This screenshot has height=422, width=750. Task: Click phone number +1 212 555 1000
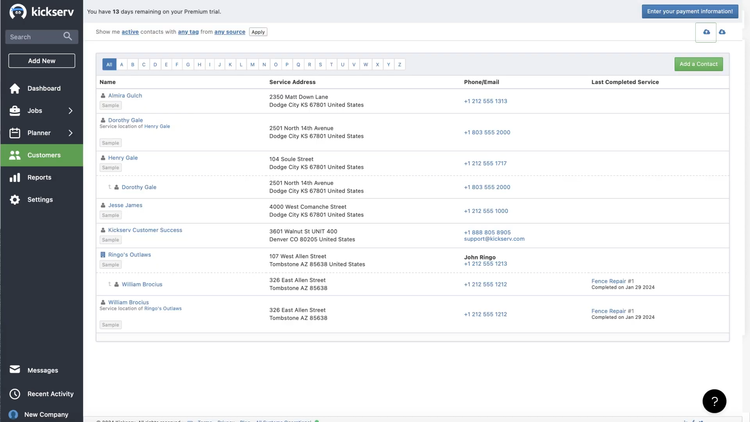[486, 211]
